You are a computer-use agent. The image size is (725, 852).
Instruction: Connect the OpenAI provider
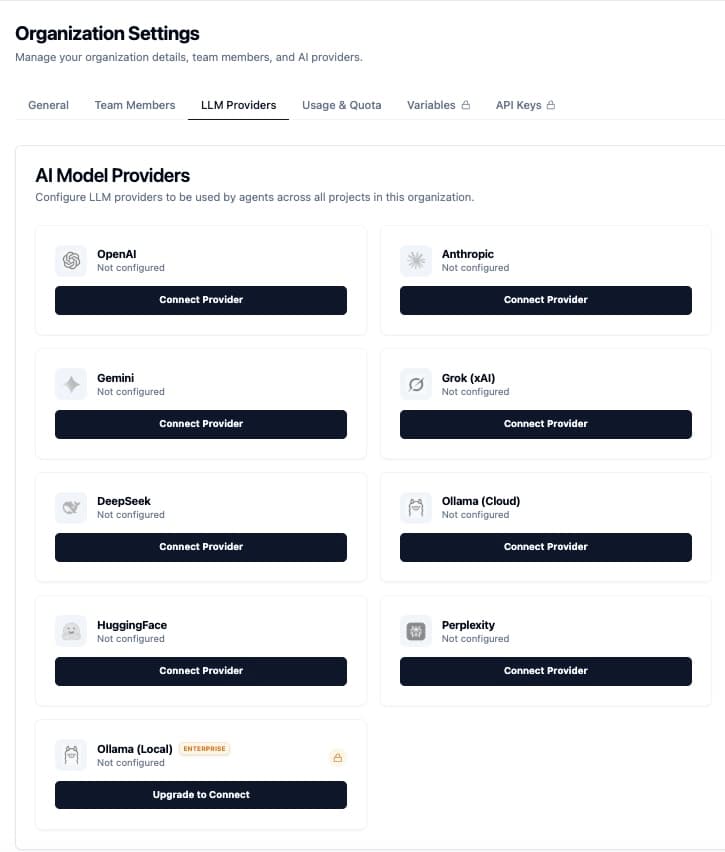[200, 300]
